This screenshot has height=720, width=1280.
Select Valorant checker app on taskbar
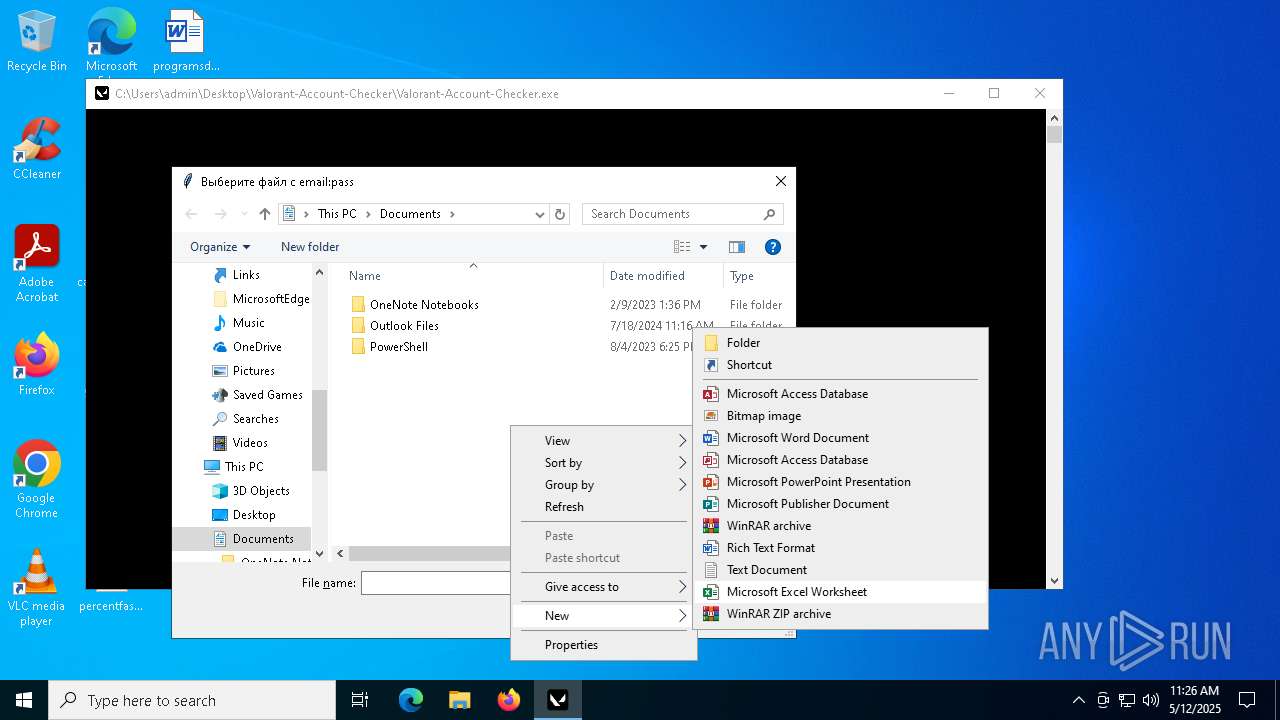(558, 700)
